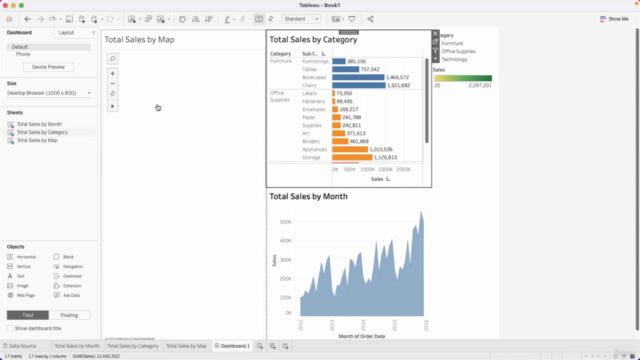Viewport: 640px width, 360px height.
Task: Click the Clear Sheet toolbar icon
Action: coord(161,19)
